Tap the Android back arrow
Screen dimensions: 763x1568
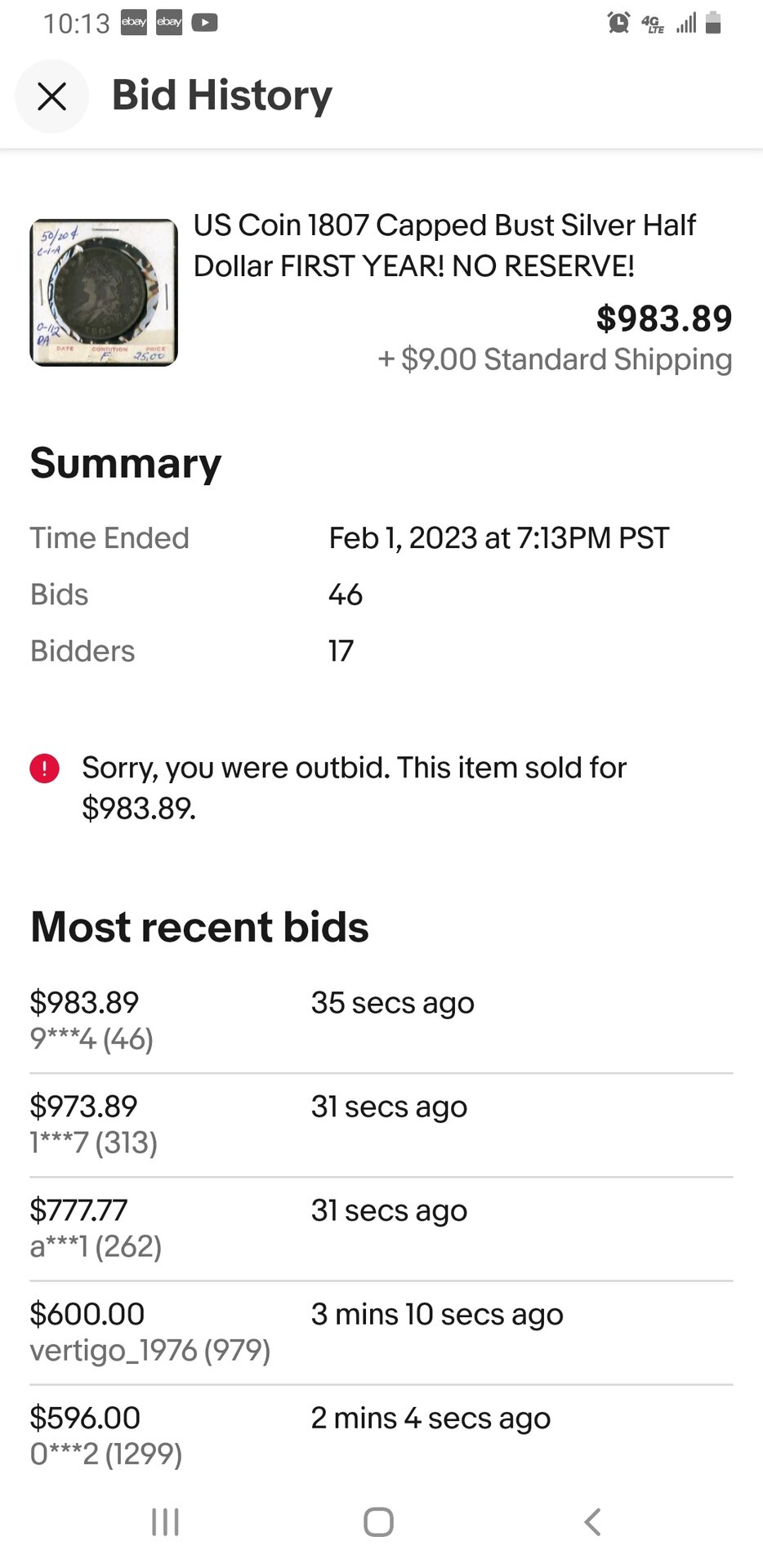coord(593,1522)
